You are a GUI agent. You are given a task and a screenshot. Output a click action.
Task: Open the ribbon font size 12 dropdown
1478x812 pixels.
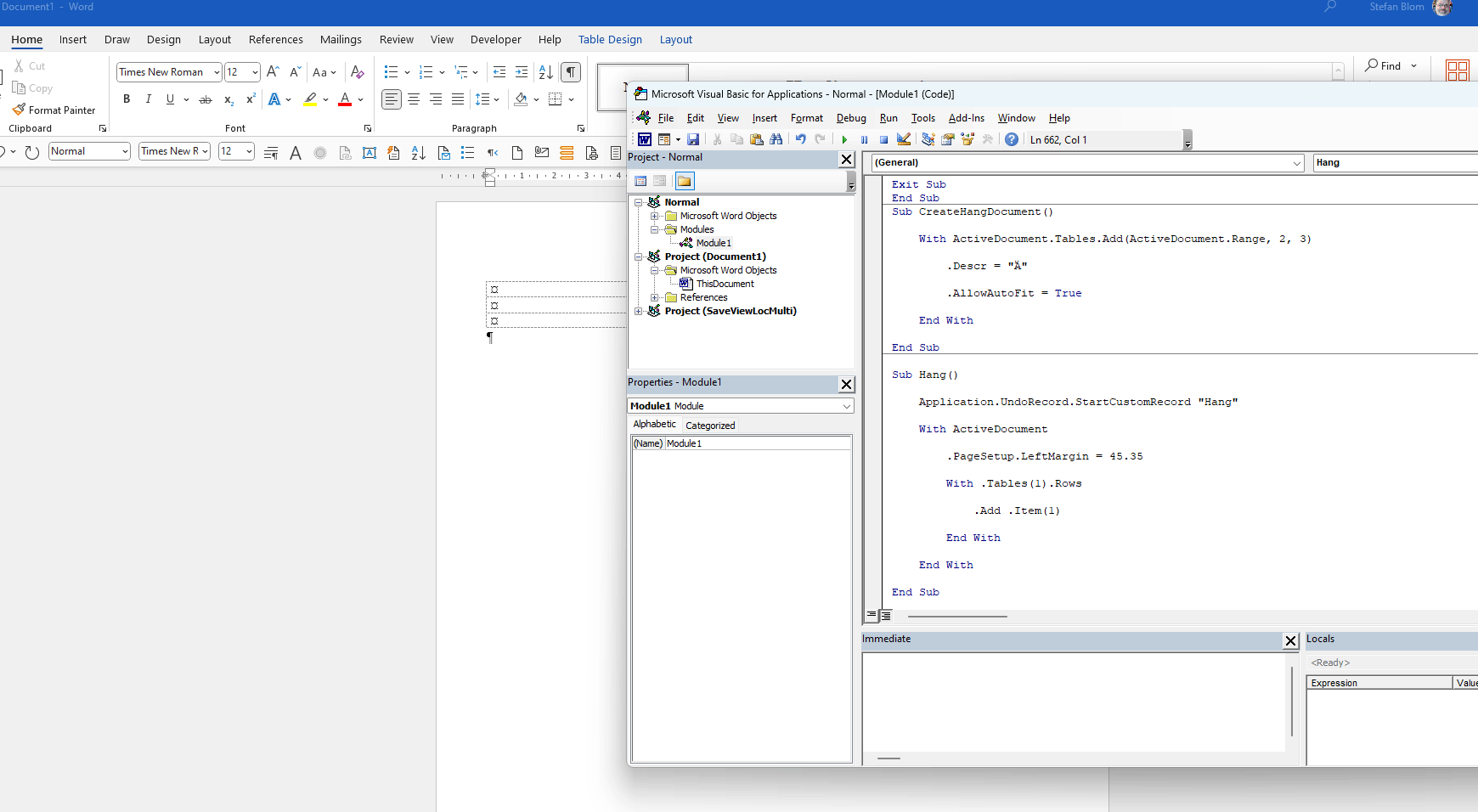[x=255, y=72]
